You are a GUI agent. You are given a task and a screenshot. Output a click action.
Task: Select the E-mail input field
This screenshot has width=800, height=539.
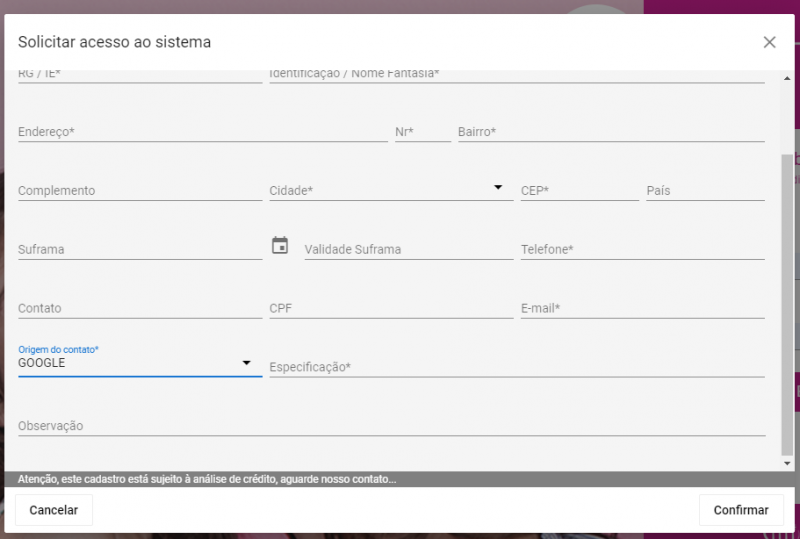(x=642, y=309)
